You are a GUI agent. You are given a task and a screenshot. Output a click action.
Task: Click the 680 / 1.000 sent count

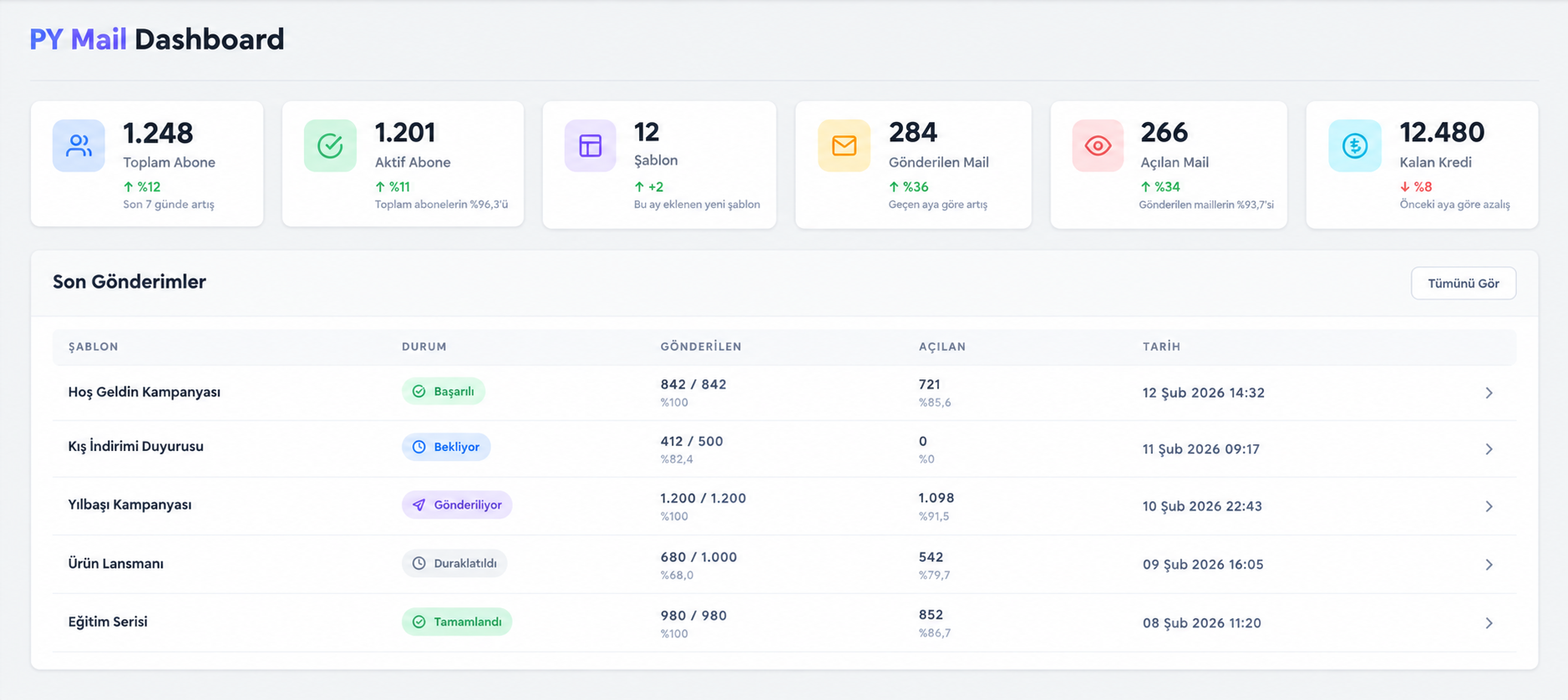click(x=699, y=557)
